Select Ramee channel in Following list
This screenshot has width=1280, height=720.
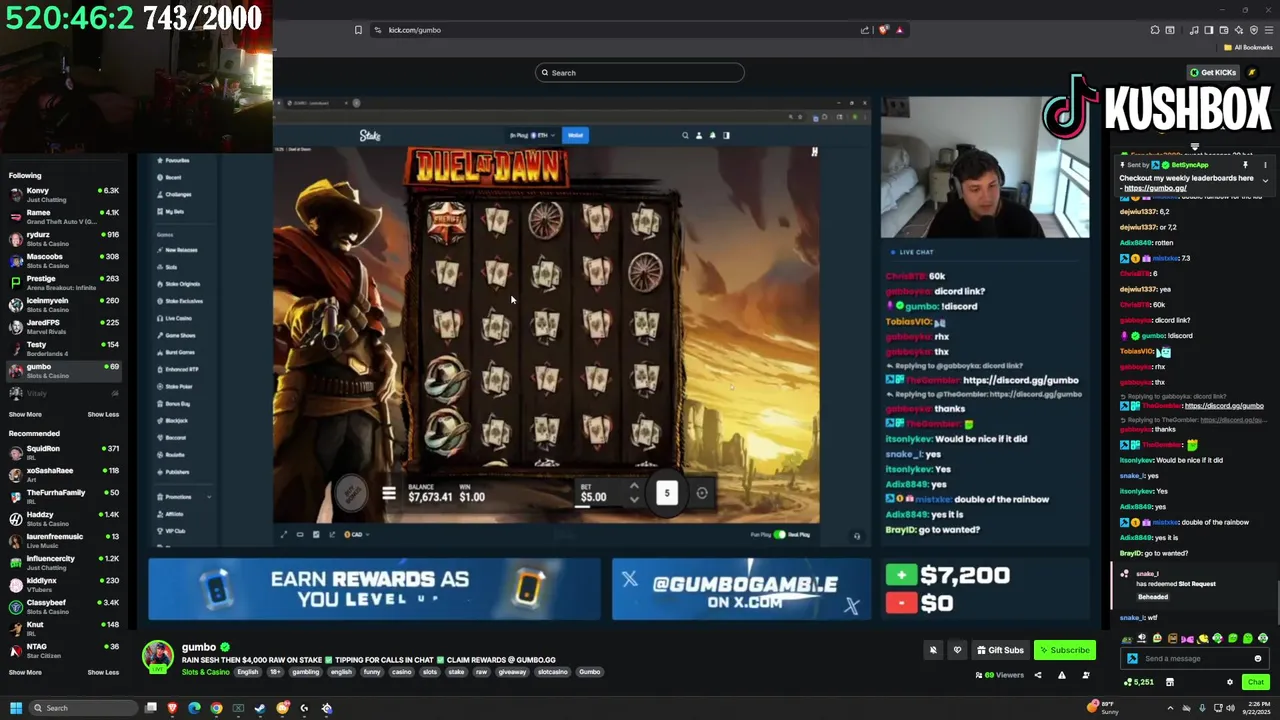62,216
